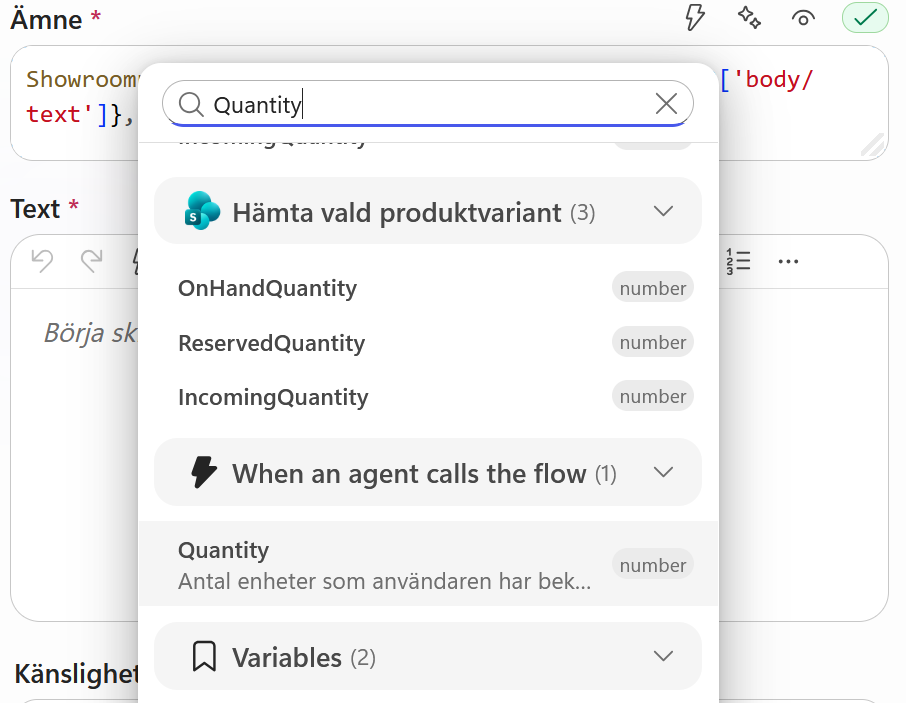Collapse When an agent calls the flow group
The height and width of the screenshot is (703, 906).
(663, 473)
